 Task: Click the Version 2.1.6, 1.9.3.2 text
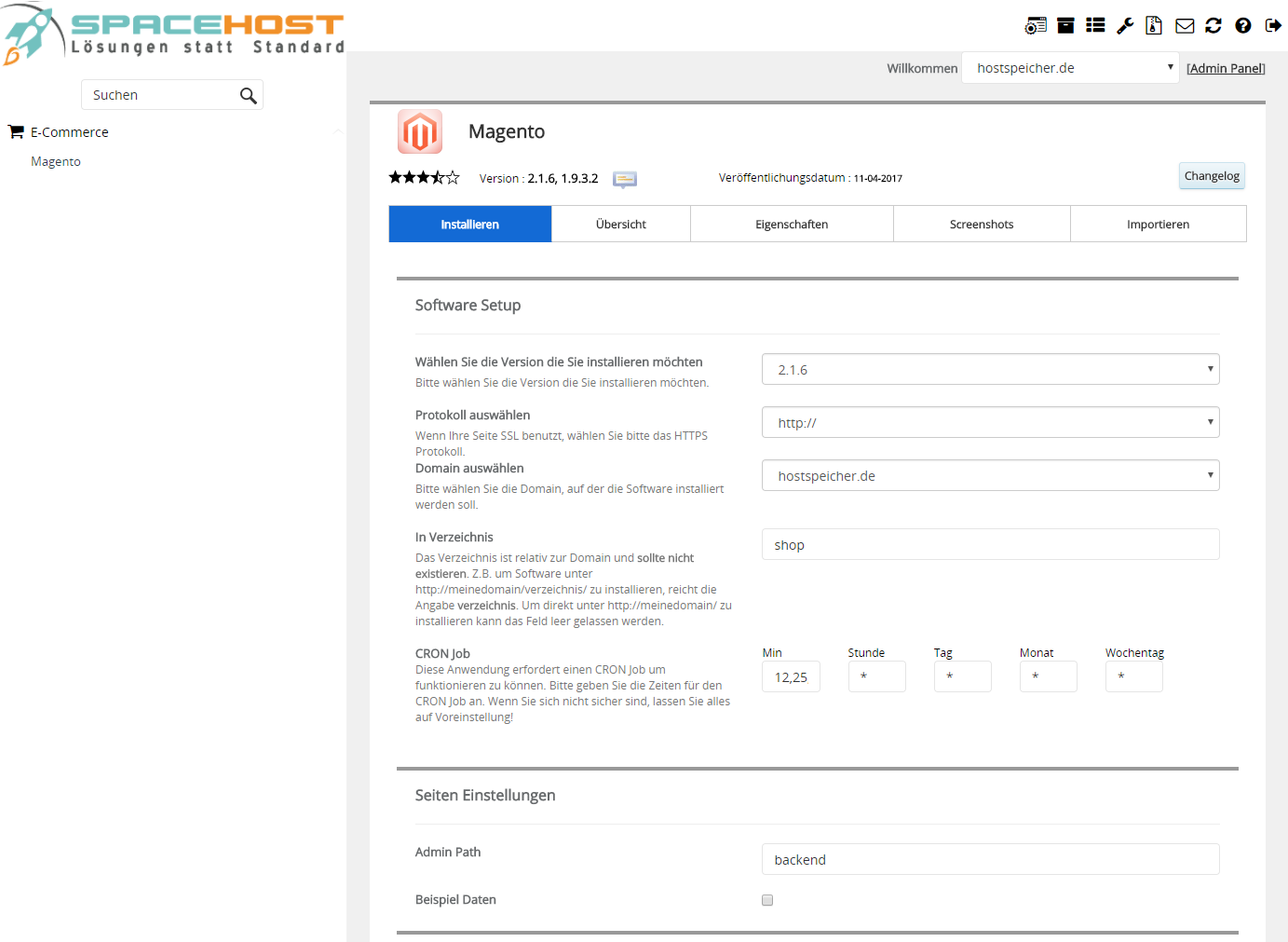coord(539,179)
